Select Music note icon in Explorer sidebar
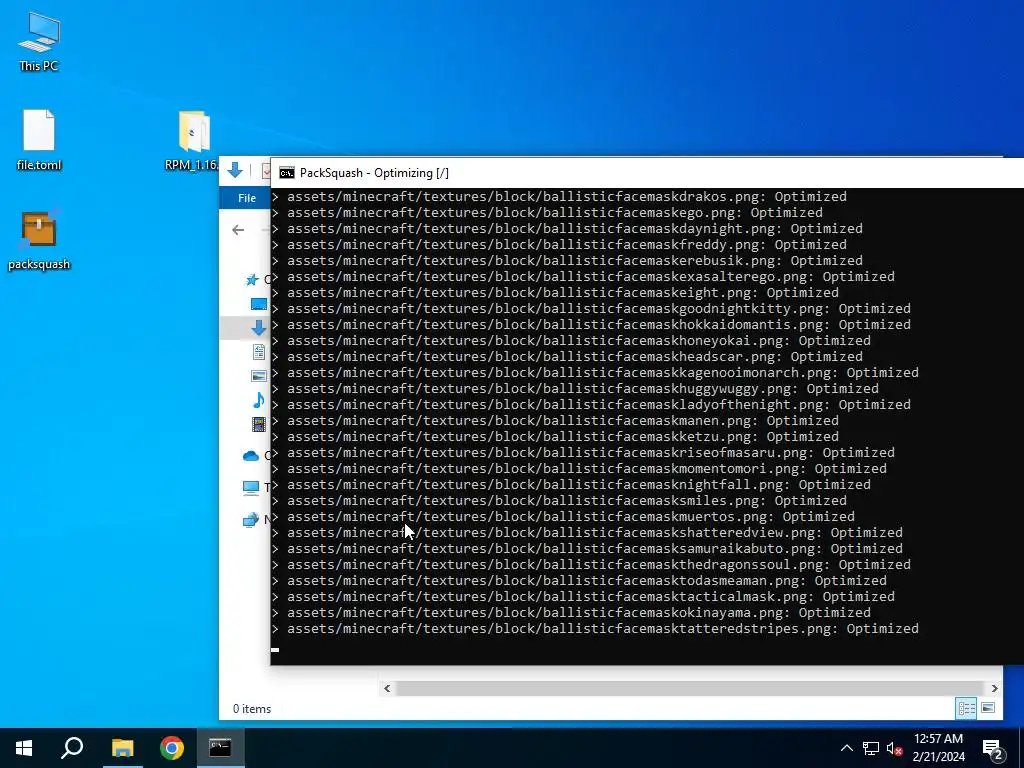This screenshot has width=1024, height=768. [259, 400]
